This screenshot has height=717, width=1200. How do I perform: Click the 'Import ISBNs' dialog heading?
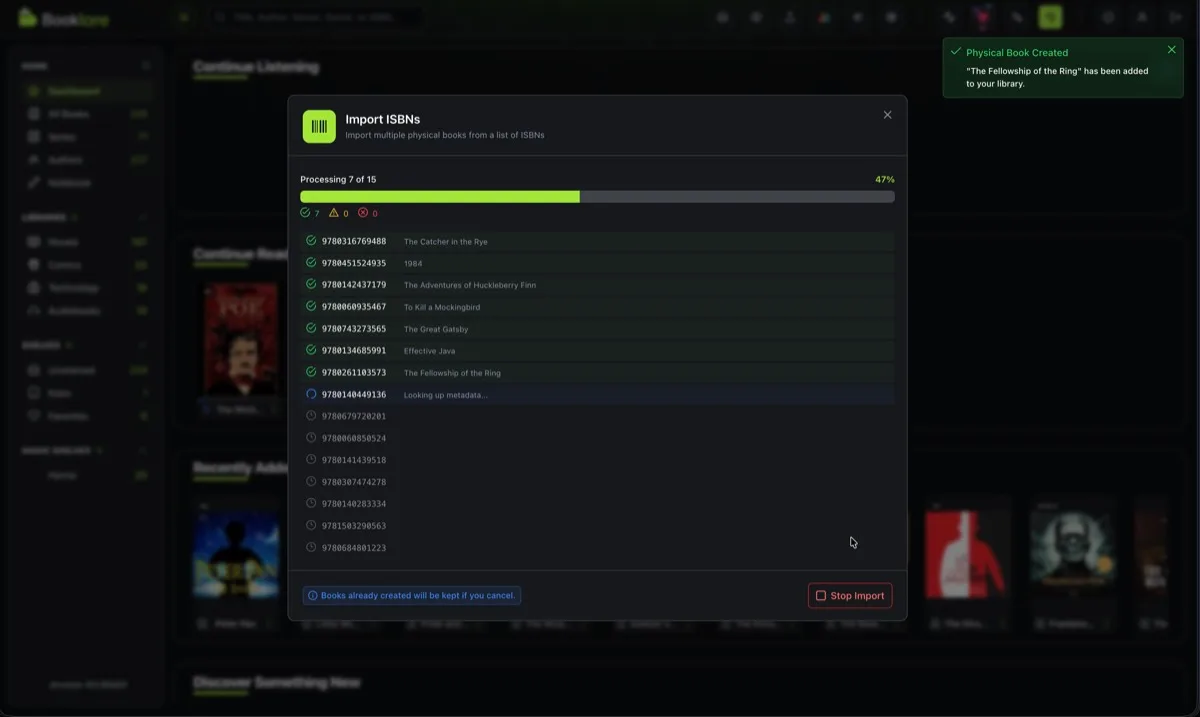[383, 119]
